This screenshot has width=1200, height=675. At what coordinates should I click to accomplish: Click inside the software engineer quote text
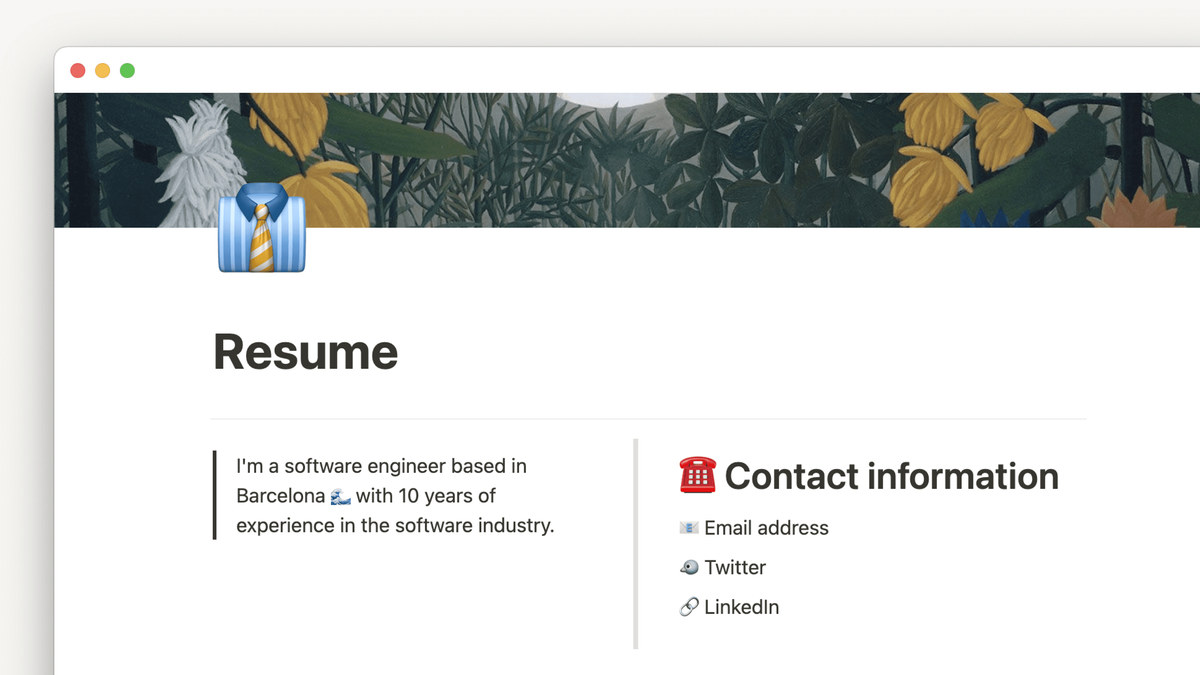395,525
